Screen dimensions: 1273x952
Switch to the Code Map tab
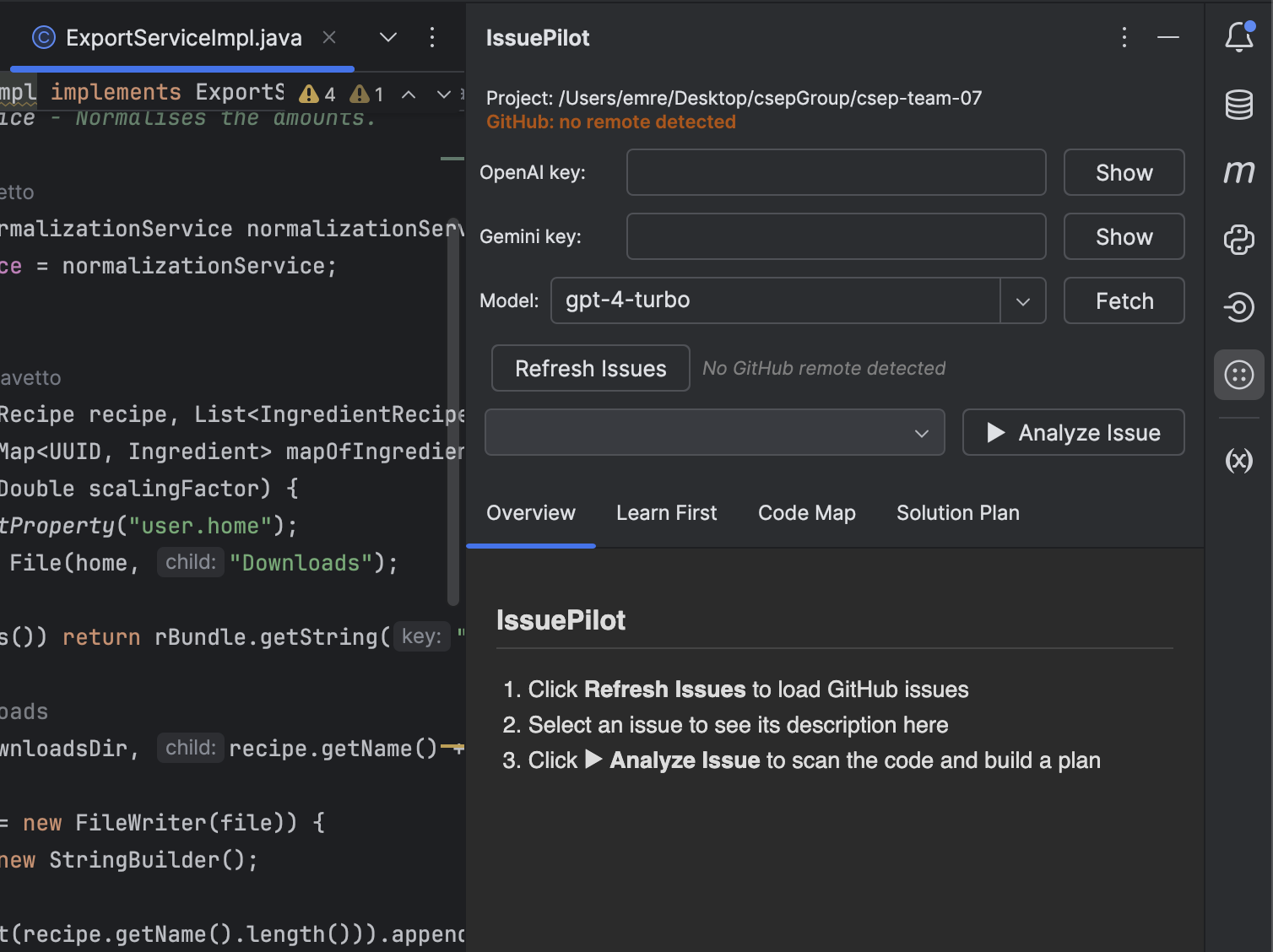point(807,513)
